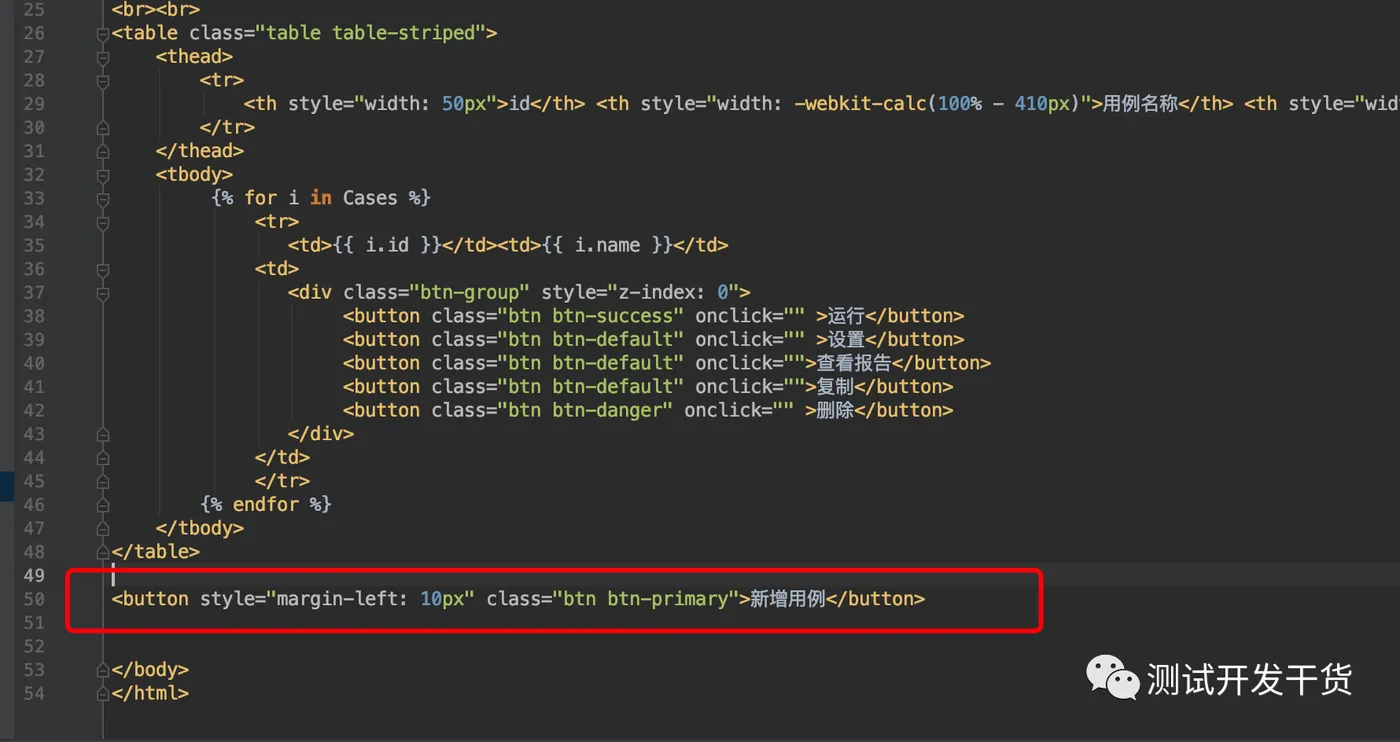Image resolution: width=1400 pixels, height=742 pixels.
Task: Collapse the btn-group div fold on line 37
Action: point(102,294)
